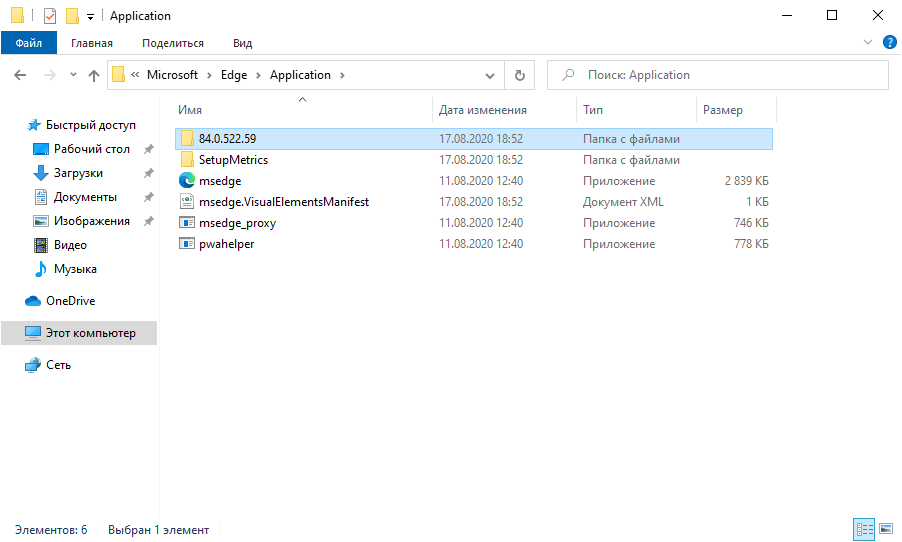Navigate to Microsoft breadcrumb
Viewport: 902px width, 542px height.
173,75
